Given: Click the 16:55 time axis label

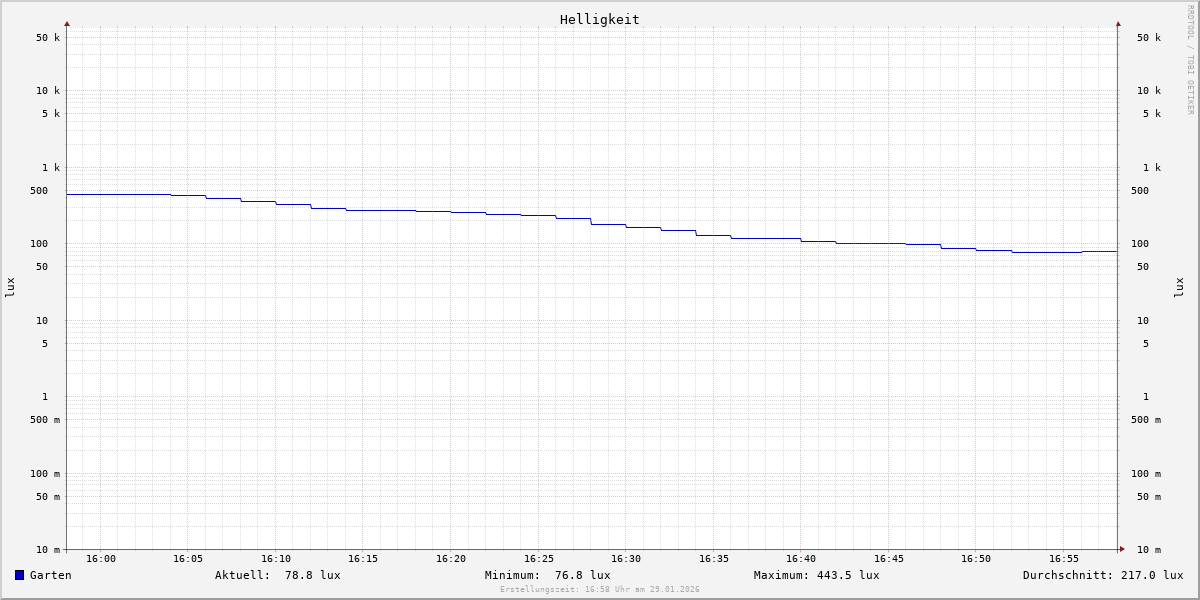Looking at the screenshot, I should coord(1064,559).
